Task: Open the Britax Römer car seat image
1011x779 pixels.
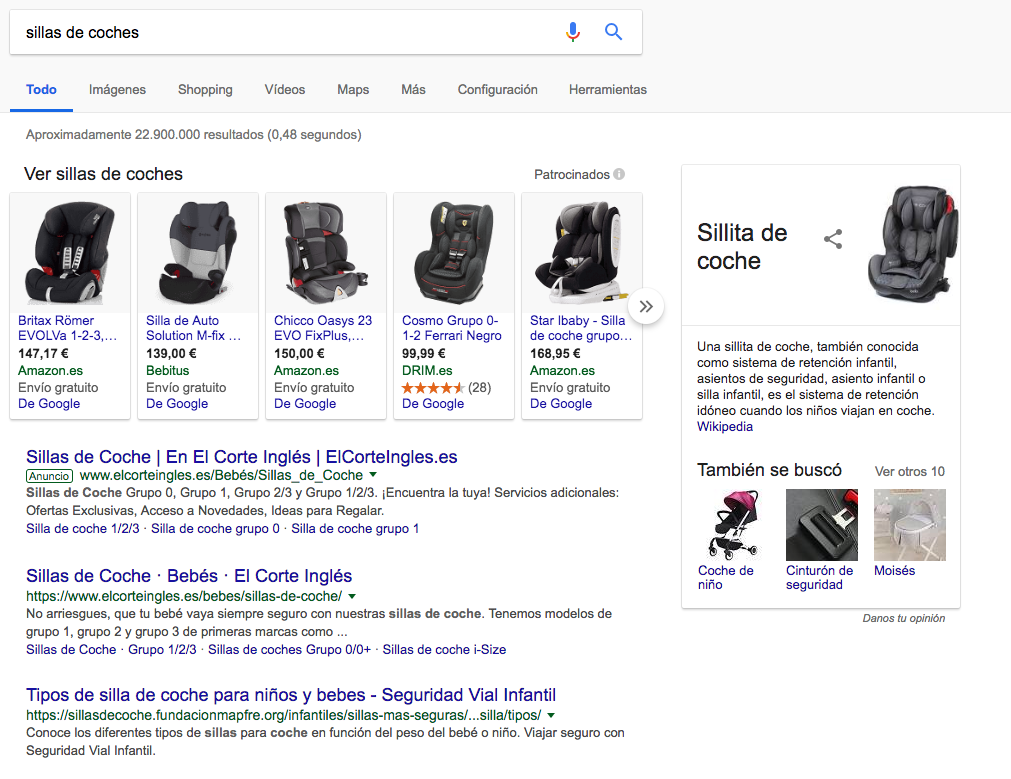Action: coord(69,252)
